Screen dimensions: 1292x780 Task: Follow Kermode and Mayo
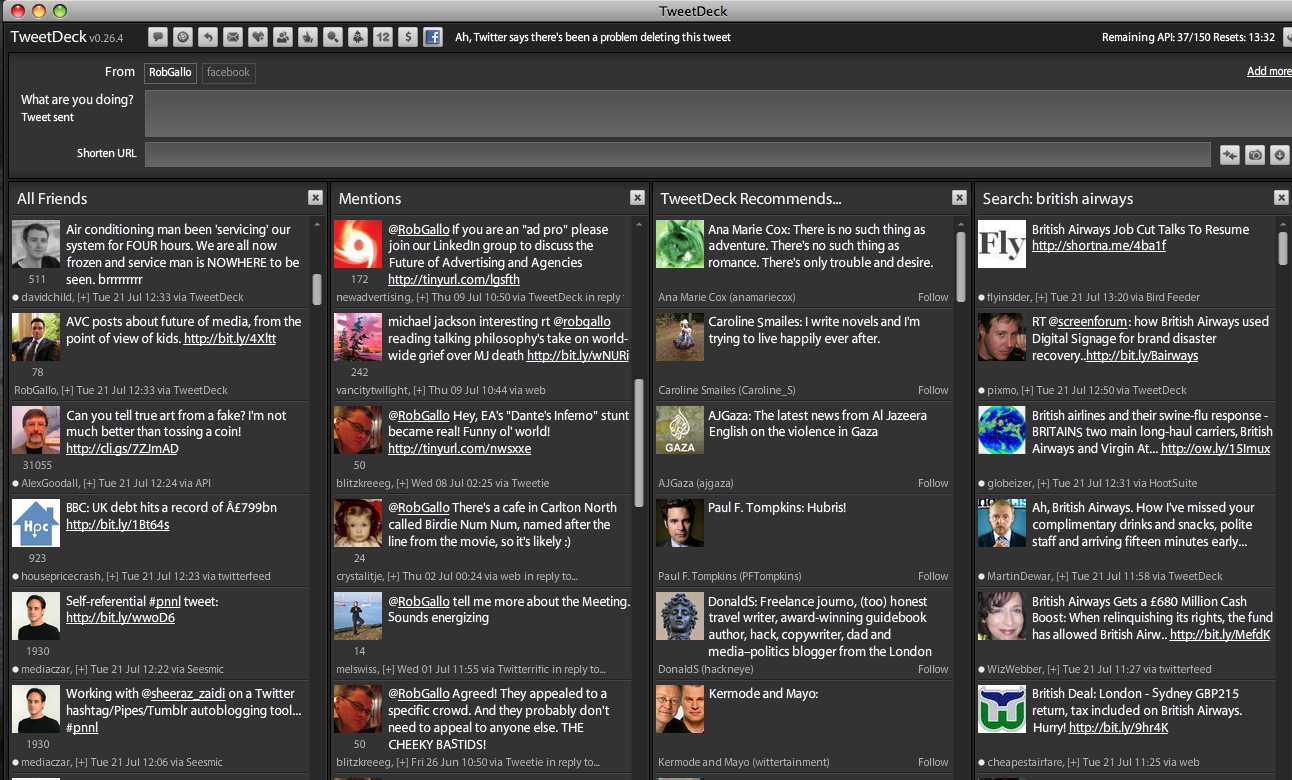pos(933,762)
